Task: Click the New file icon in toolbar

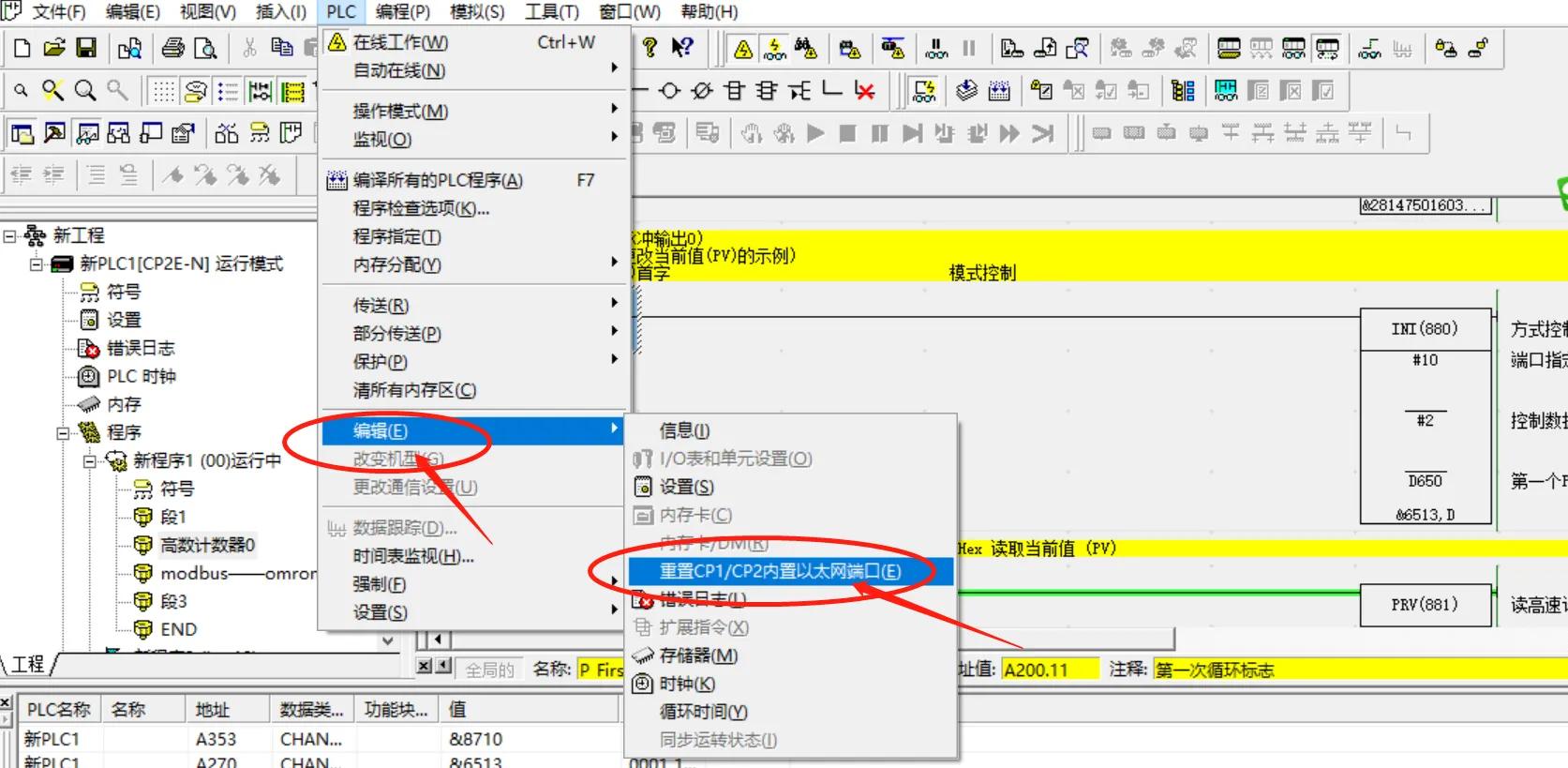Action: point(22,49)
